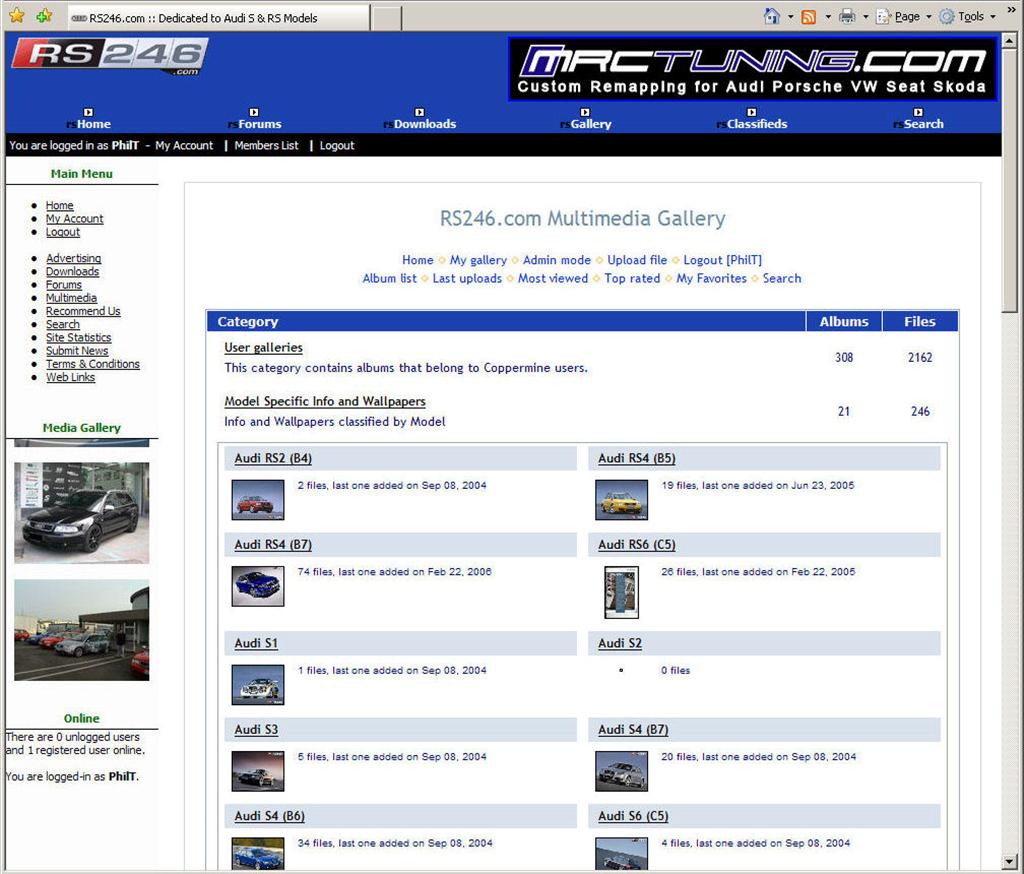Open the Page dropdown menu

coord(903,16)
